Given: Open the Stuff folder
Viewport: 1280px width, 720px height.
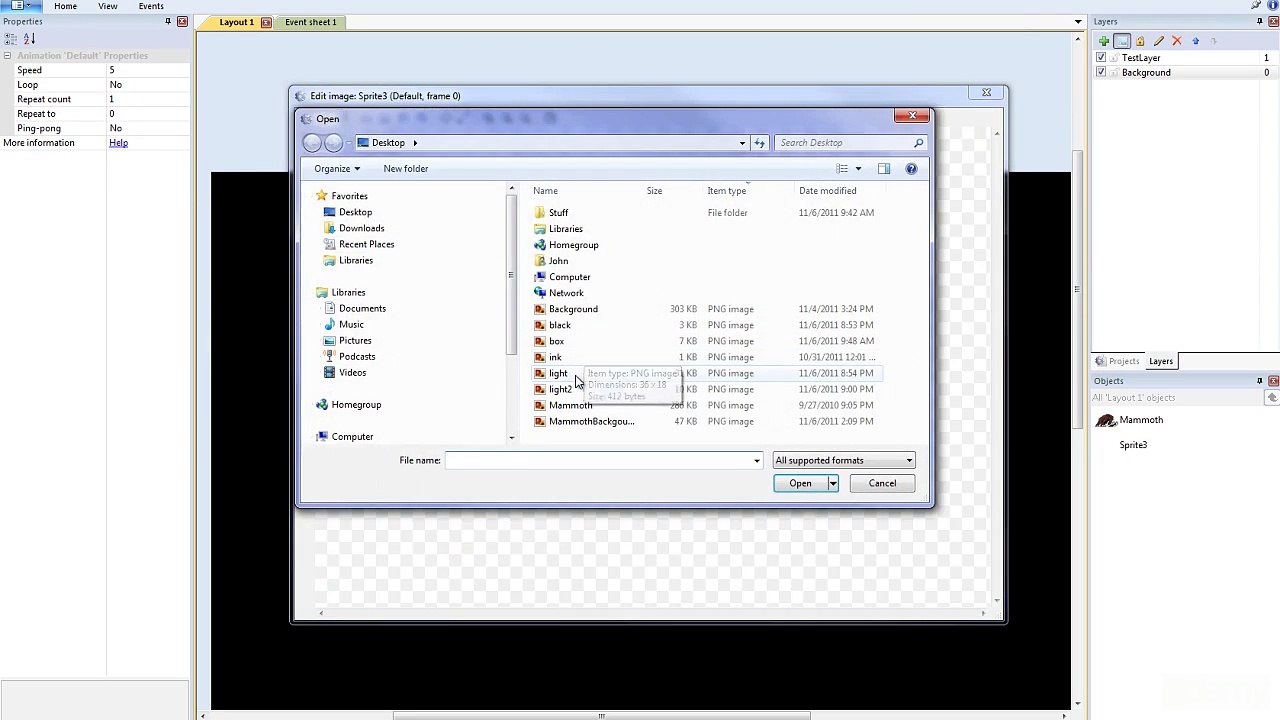Looking at the screenshot, I should 558,213.
